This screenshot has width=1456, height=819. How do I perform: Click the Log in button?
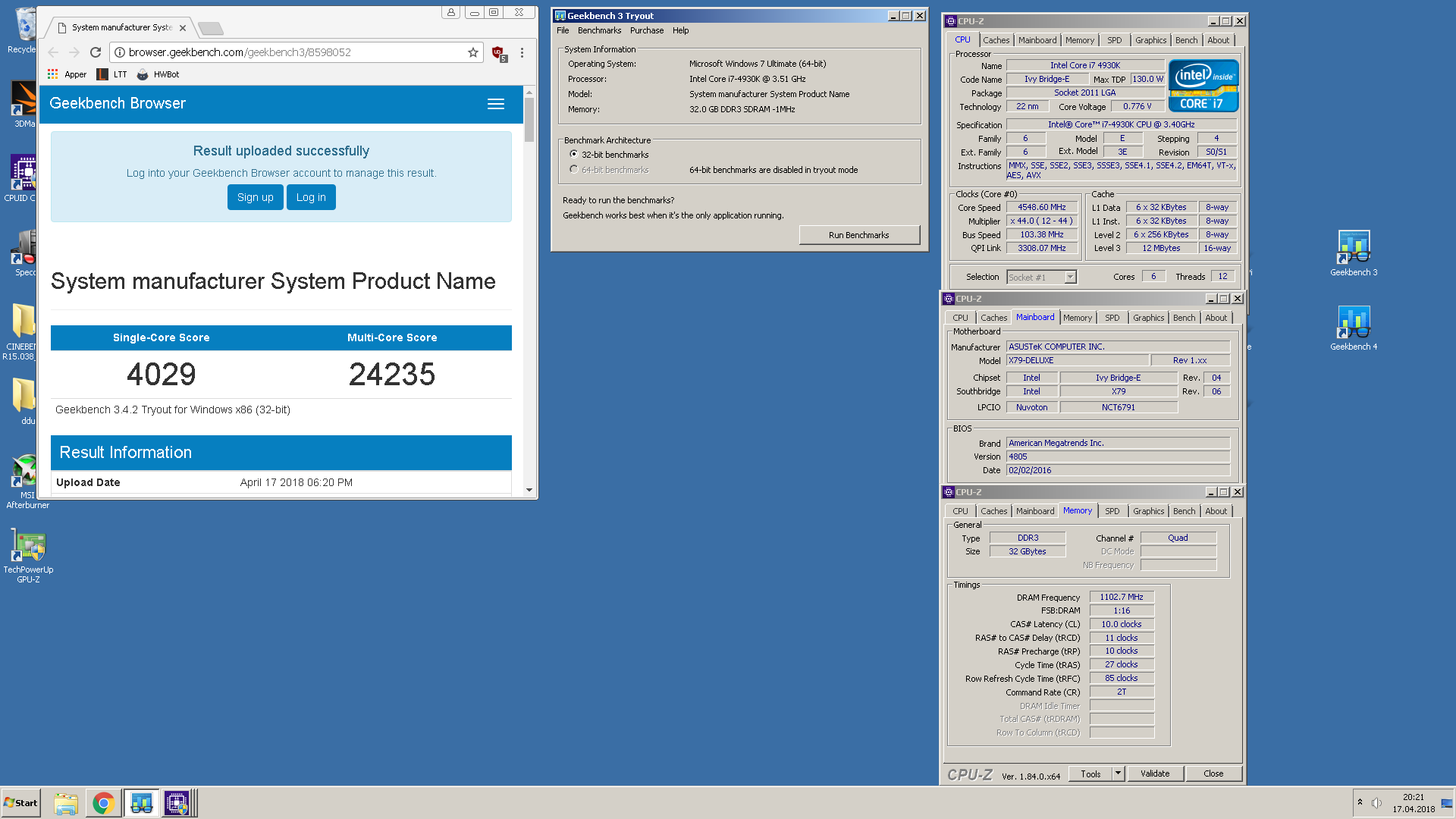pyautogui.click(x=311, y=197)
